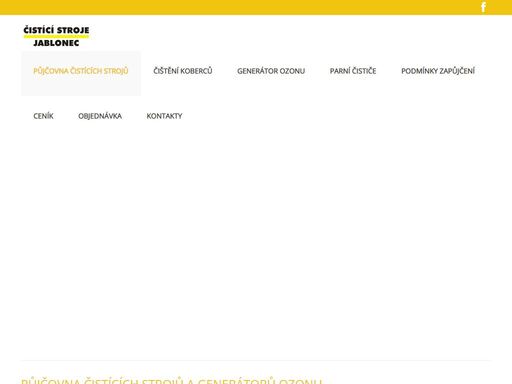Go to Objednávka order page

100,116
